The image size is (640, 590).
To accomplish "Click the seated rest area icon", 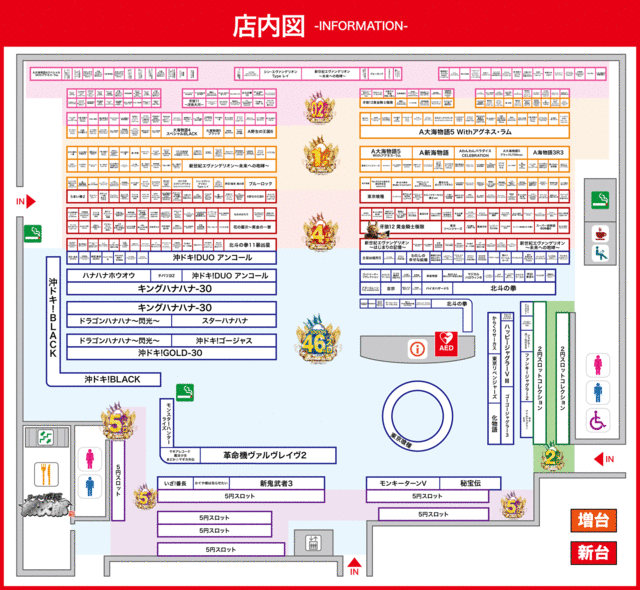I will (600, 254).
